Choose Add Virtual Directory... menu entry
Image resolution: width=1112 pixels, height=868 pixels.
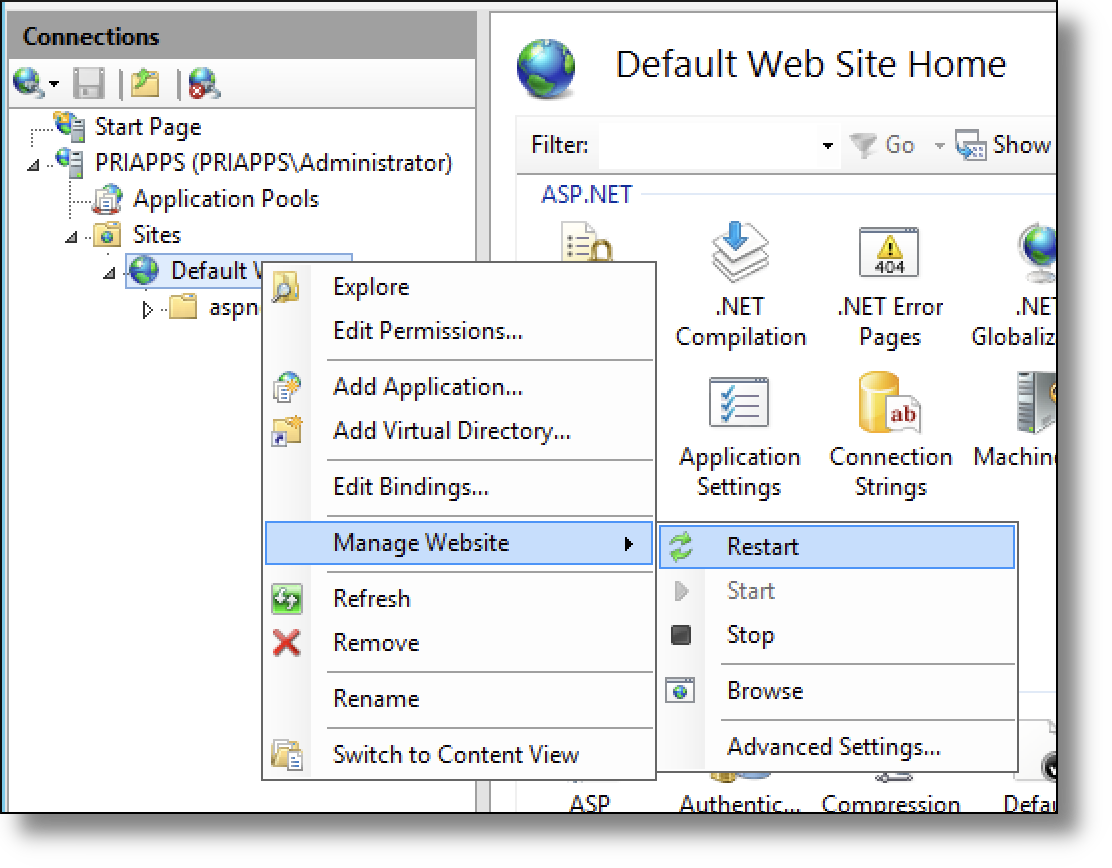click(x=458, y=430)
